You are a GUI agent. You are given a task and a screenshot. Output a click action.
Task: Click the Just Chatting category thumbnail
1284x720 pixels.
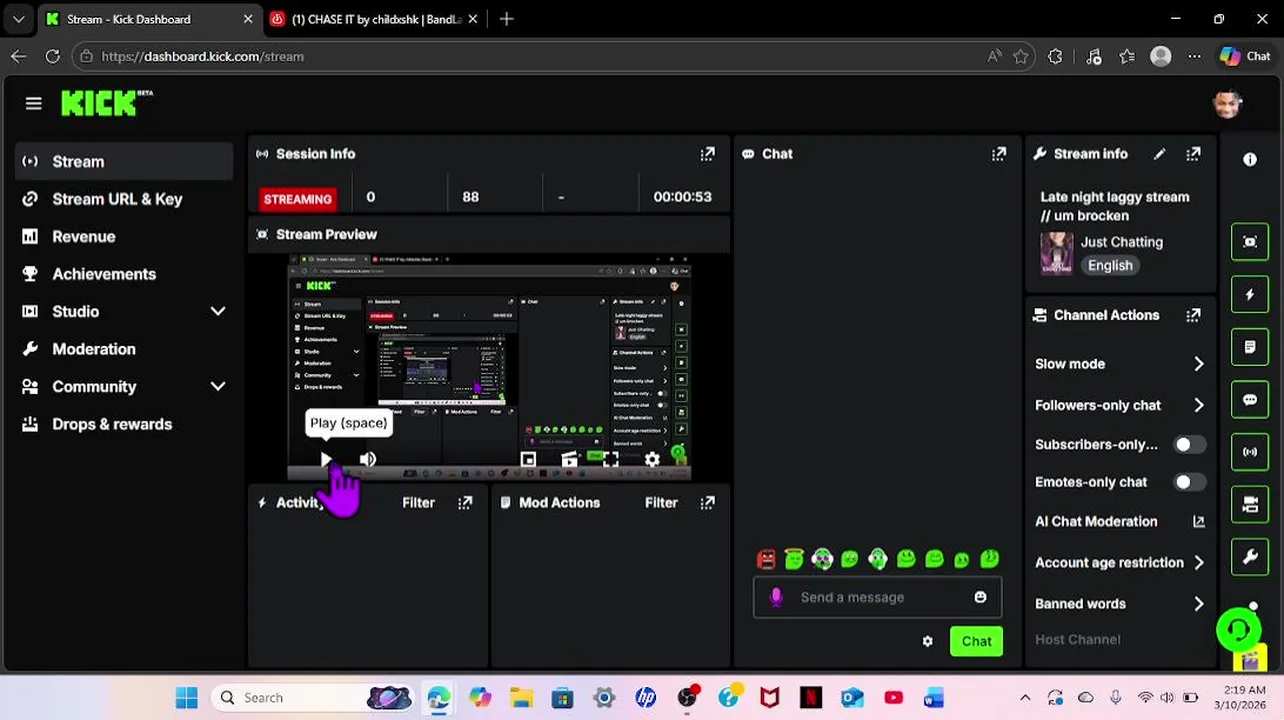(x=1056, y=254)
